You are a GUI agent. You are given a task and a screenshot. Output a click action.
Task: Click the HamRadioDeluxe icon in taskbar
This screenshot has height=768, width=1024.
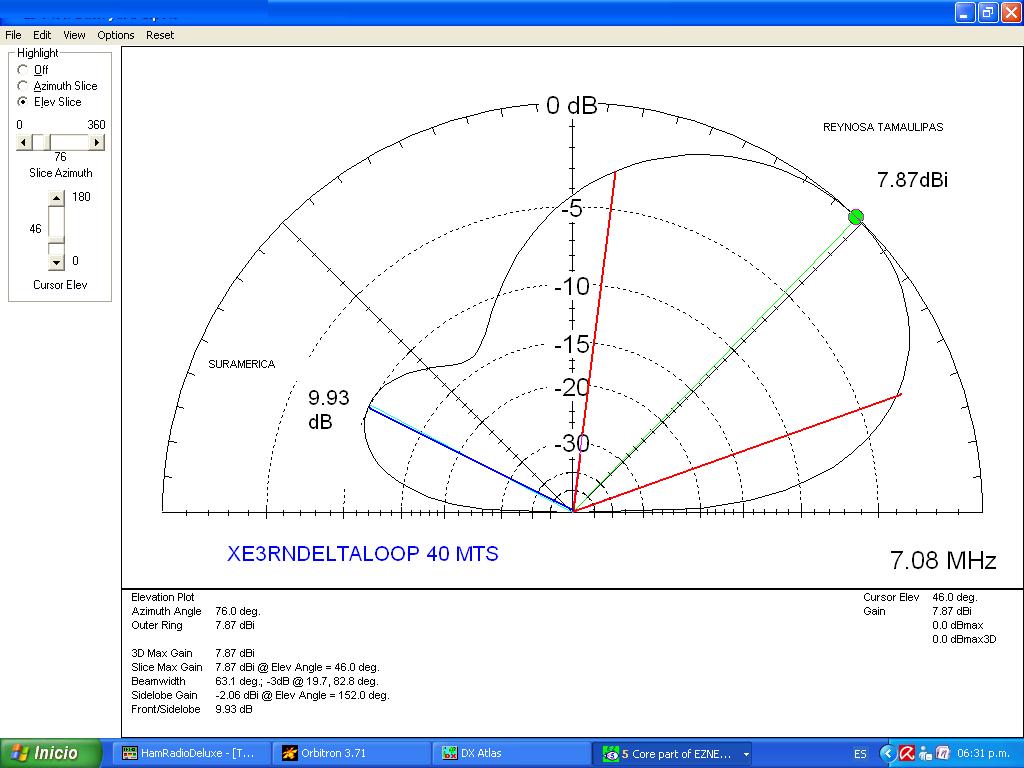130,753
